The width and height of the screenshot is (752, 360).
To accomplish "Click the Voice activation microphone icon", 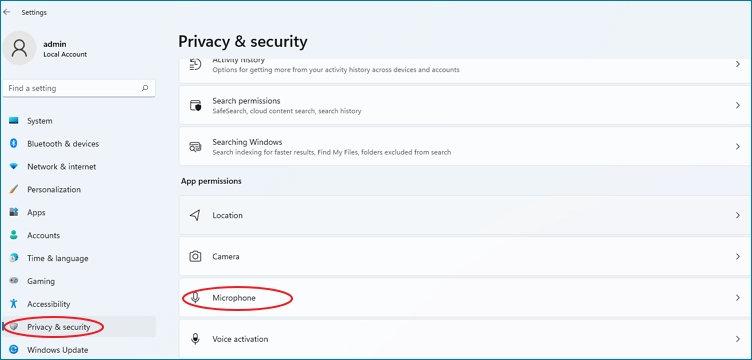I will pos(195,339).
